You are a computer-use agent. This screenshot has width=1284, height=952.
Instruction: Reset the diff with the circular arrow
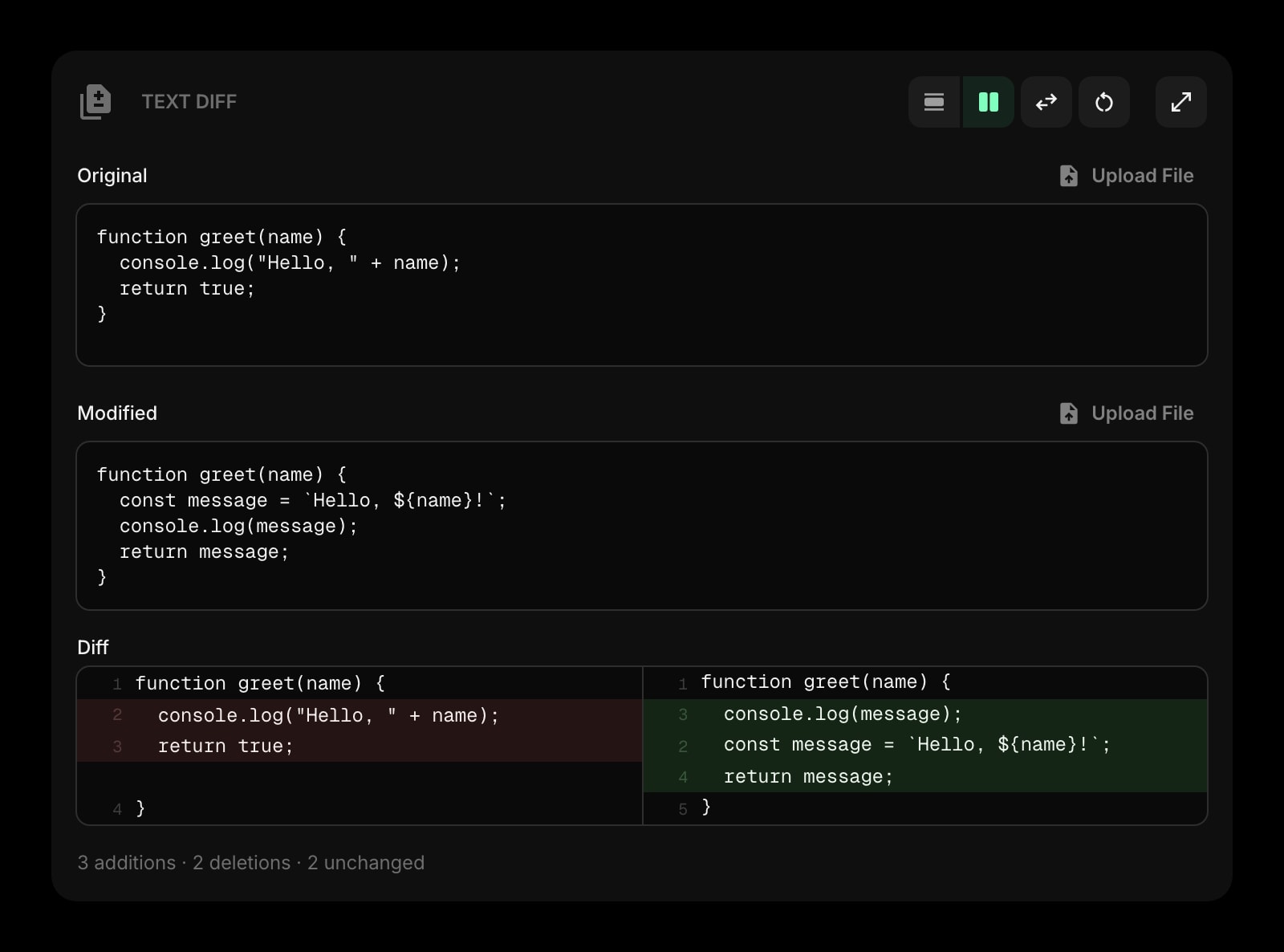(x=1103, y=102)
